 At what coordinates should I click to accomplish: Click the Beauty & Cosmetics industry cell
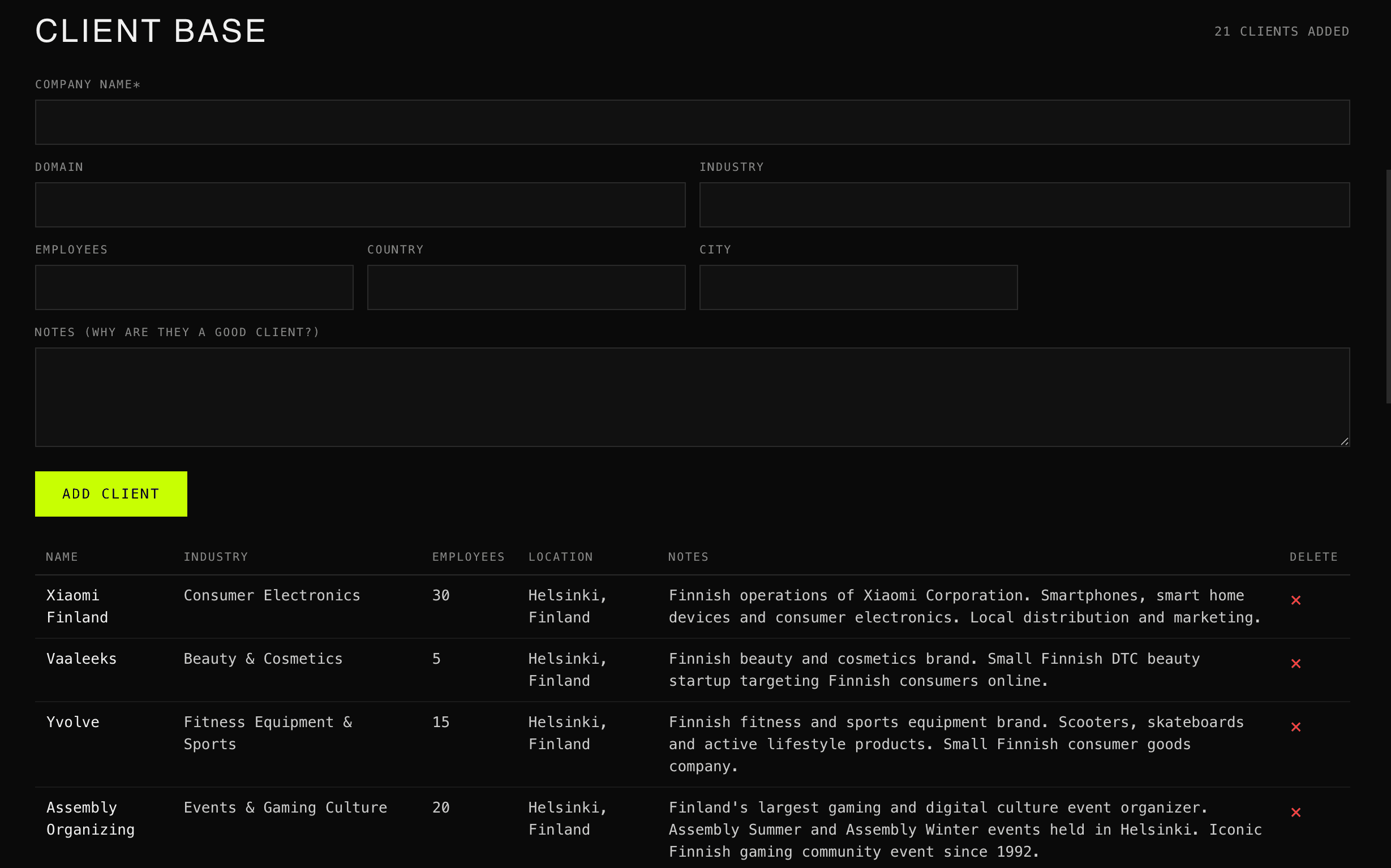click(263, 659)
